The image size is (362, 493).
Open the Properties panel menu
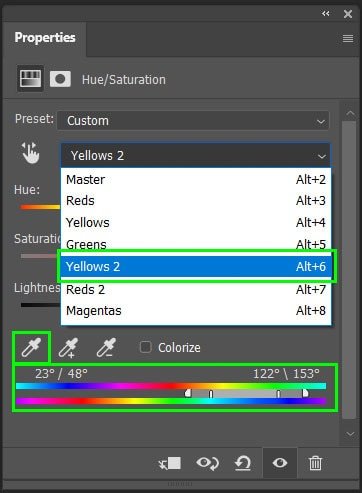348,39
